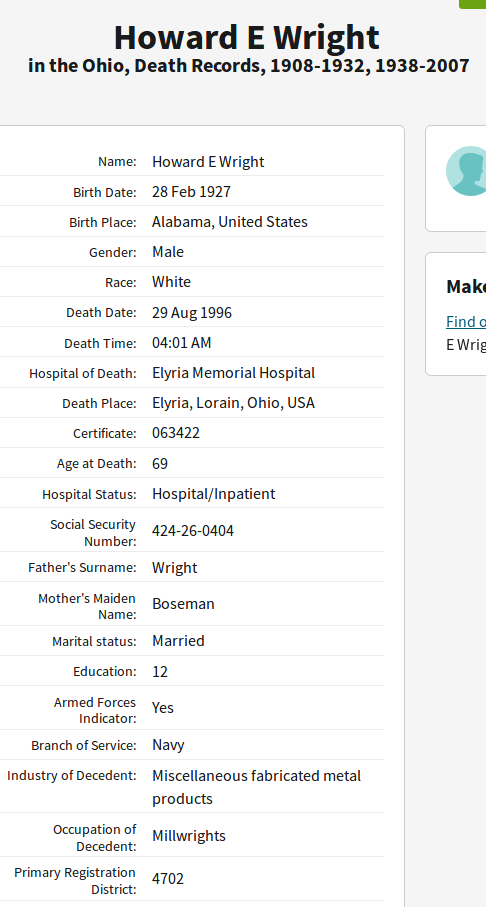This screenshot has width=486, height=907.
Task: Click 'Elyria Memorial Hospital' value
Action: (x=234, y=373)
